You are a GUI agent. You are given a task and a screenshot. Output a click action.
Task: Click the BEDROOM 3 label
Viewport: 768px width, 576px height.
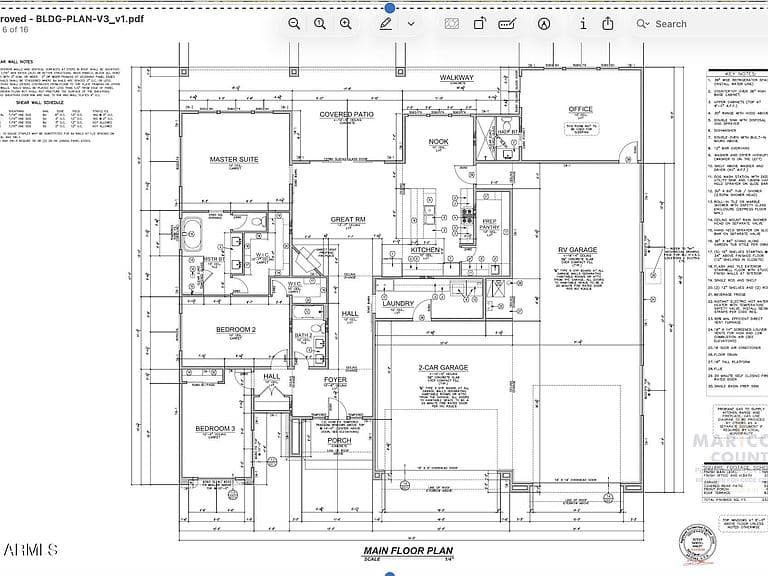click(x=215, y=429)
